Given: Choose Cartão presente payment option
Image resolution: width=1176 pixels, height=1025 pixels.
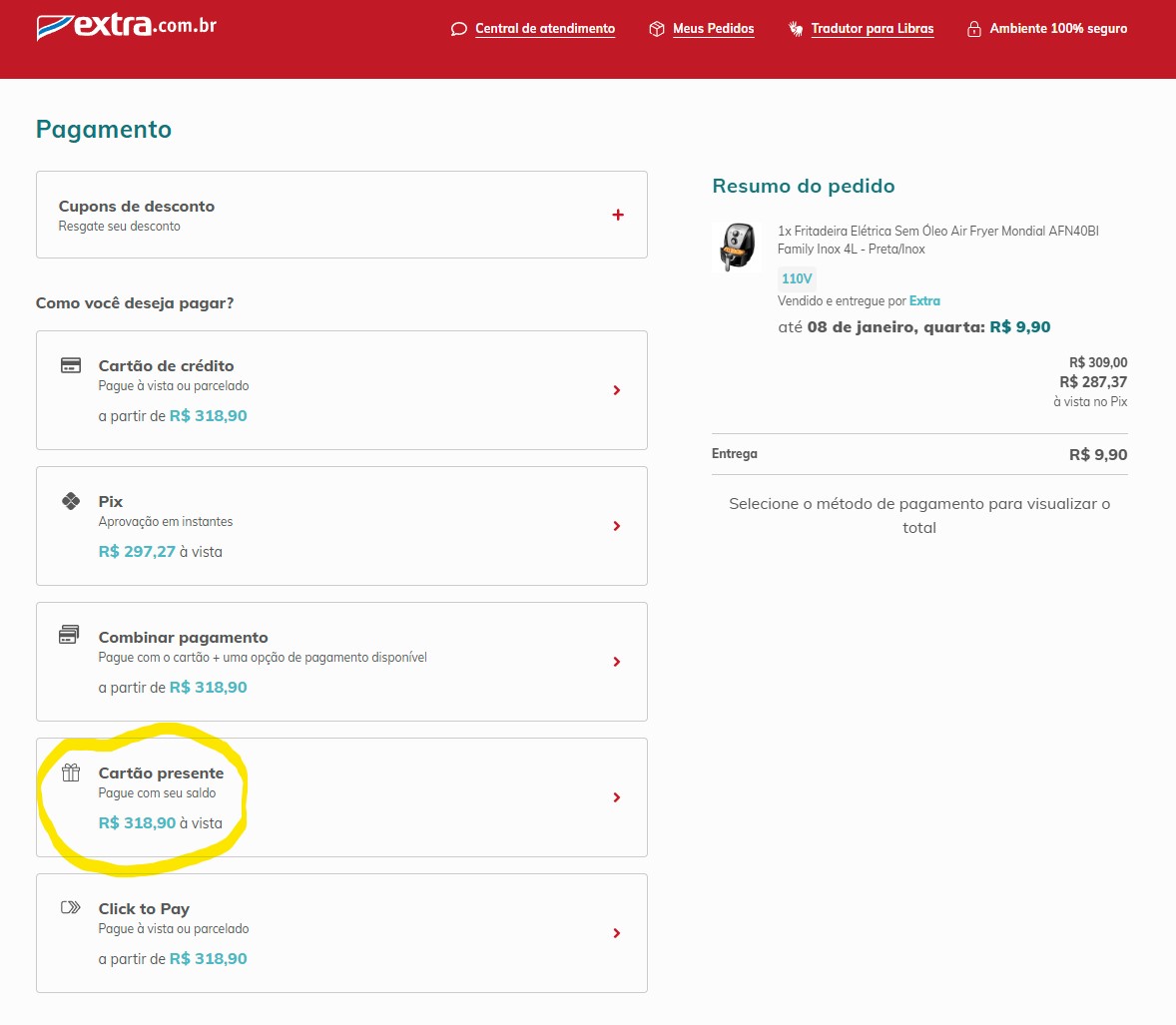Looking at the screenshot, I should tap(341, 797).
